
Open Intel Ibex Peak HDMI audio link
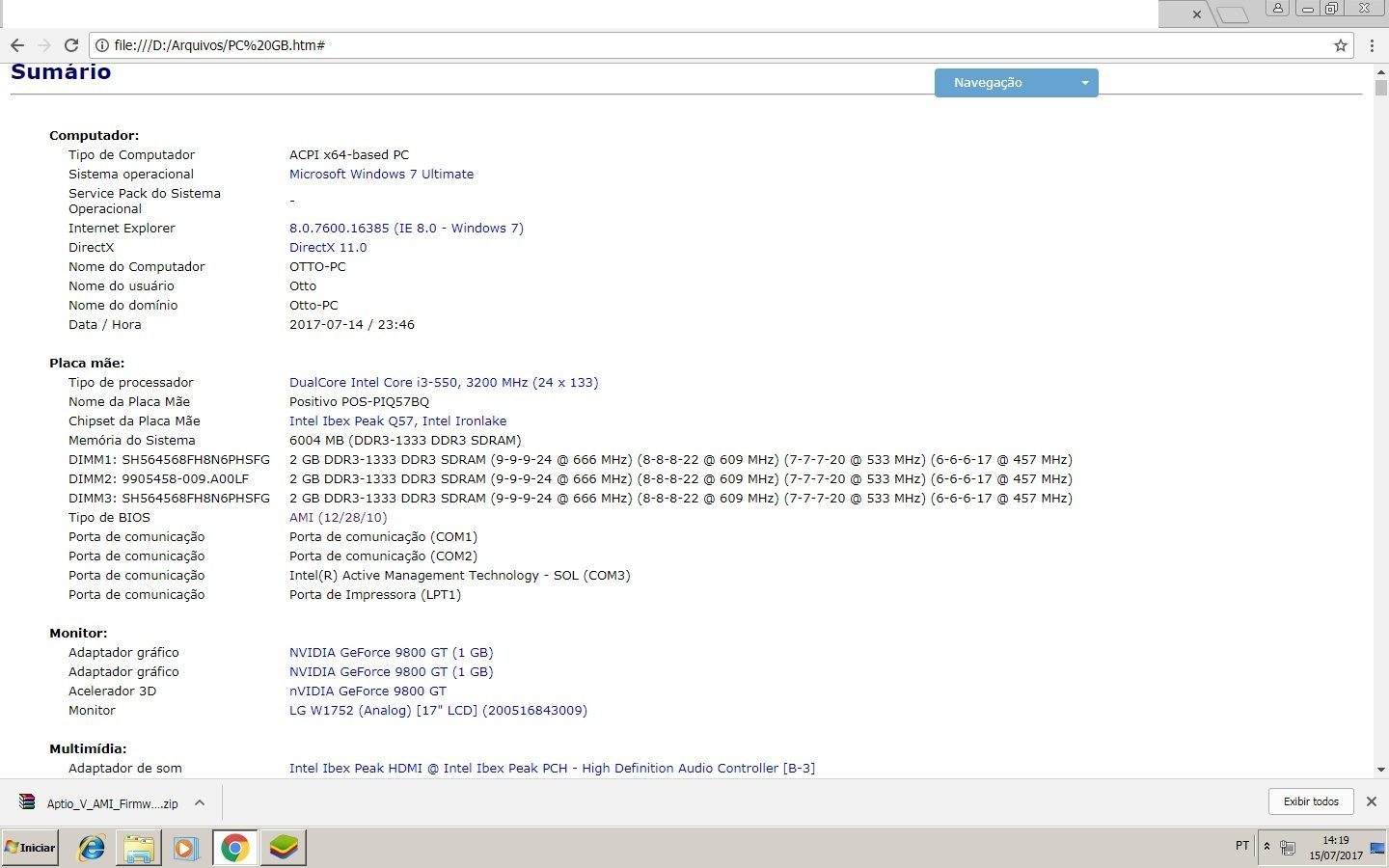552,769
